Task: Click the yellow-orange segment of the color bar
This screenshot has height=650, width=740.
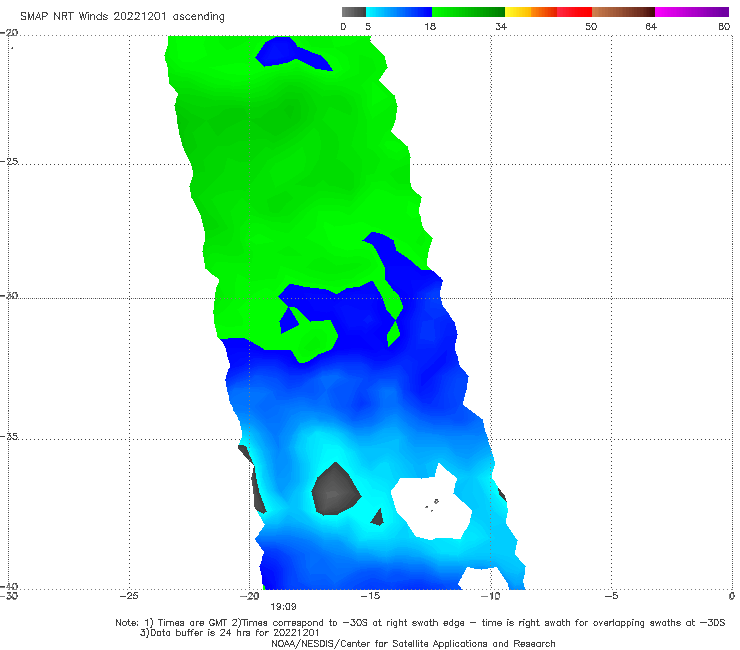Action: [x=530, y=12]
